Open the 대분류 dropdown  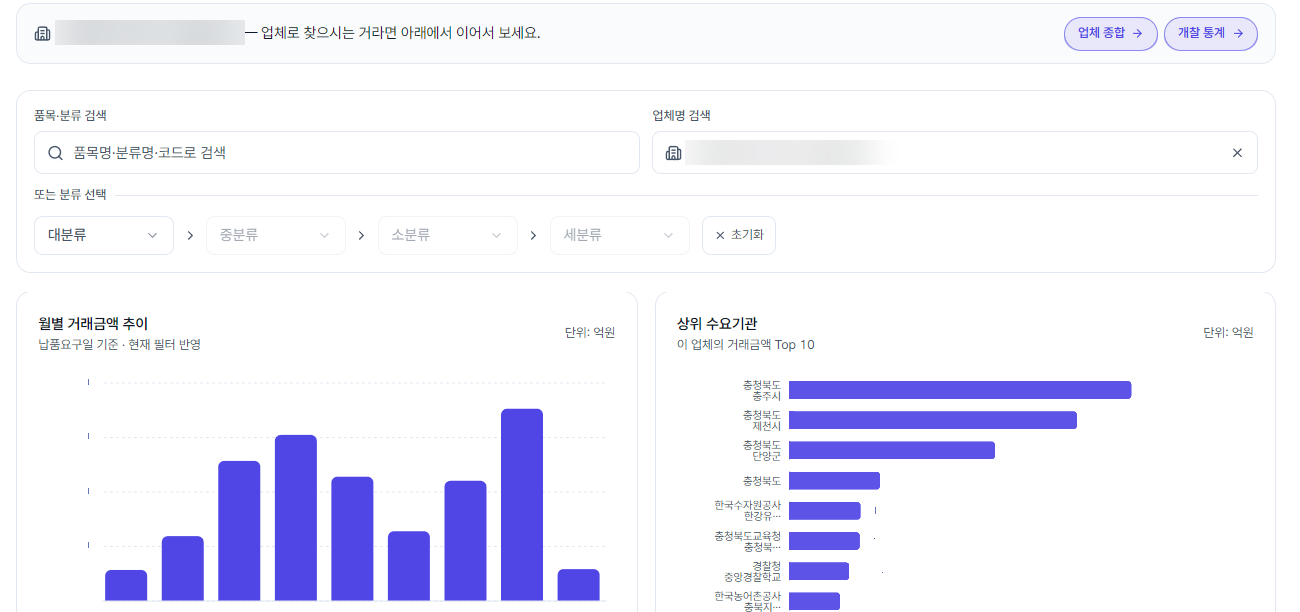pos(104,236)
